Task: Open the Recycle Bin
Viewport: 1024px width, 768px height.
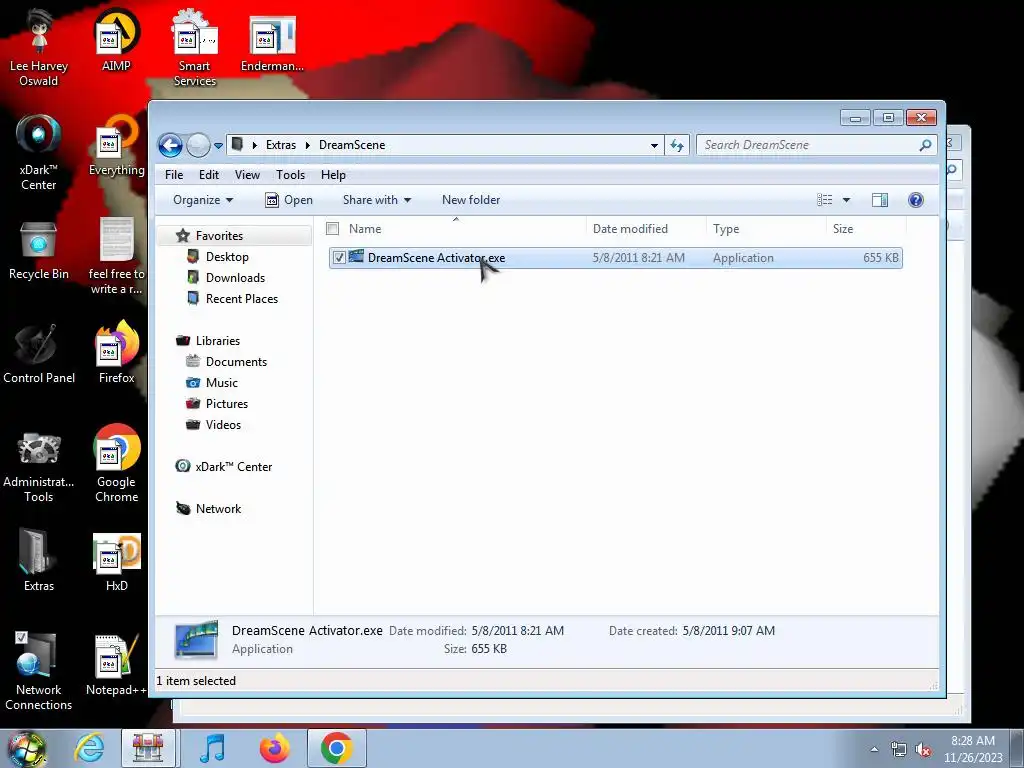Action: click(39, 249)
